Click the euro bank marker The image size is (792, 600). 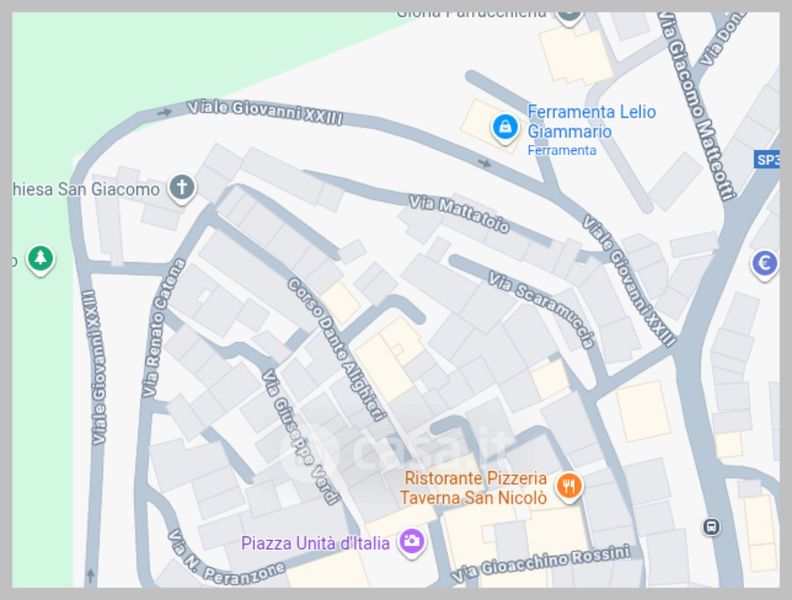click(x=764, y=265)
